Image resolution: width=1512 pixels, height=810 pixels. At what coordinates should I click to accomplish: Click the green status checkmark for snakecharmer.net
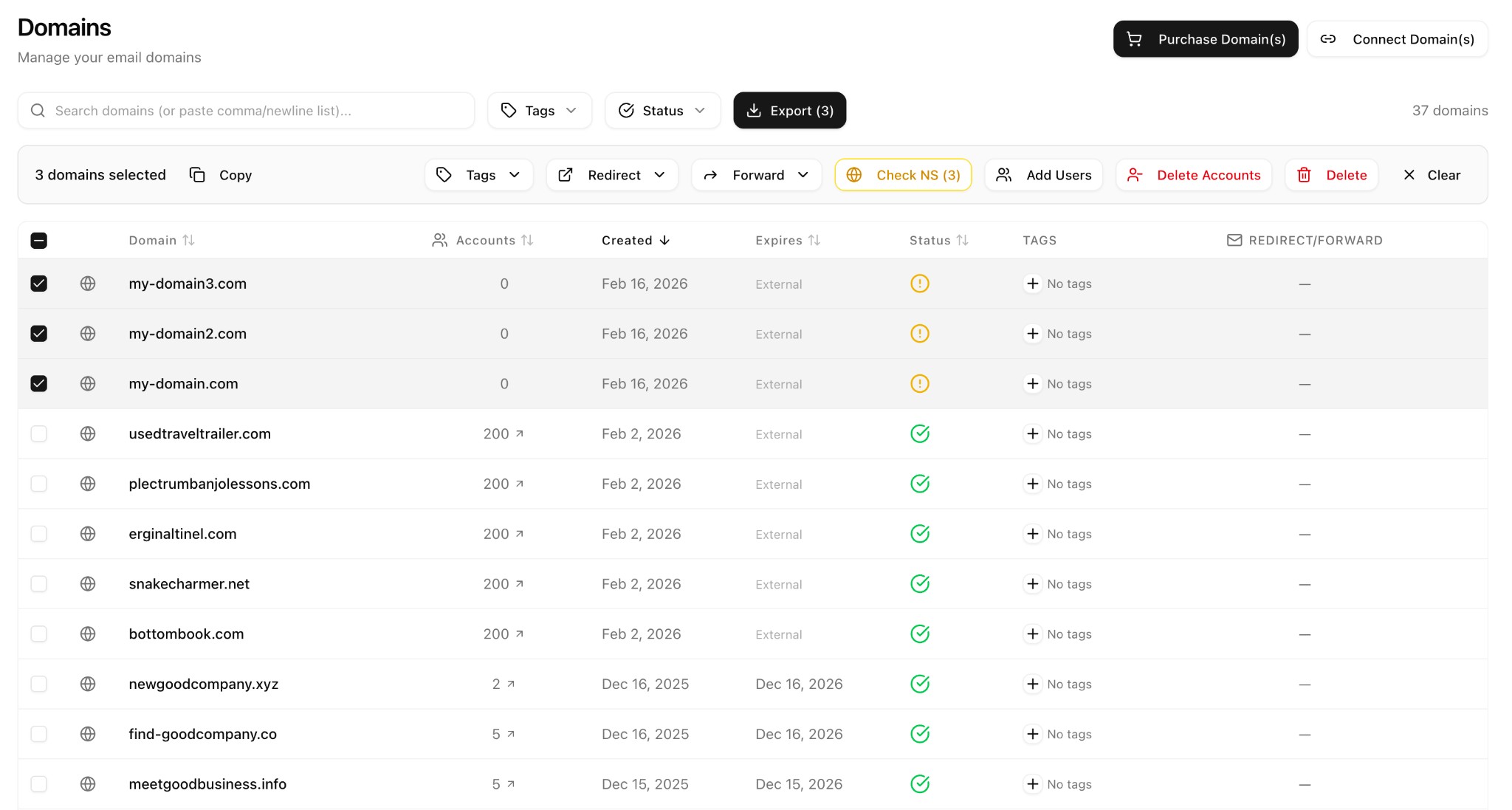tap(919, 583)
